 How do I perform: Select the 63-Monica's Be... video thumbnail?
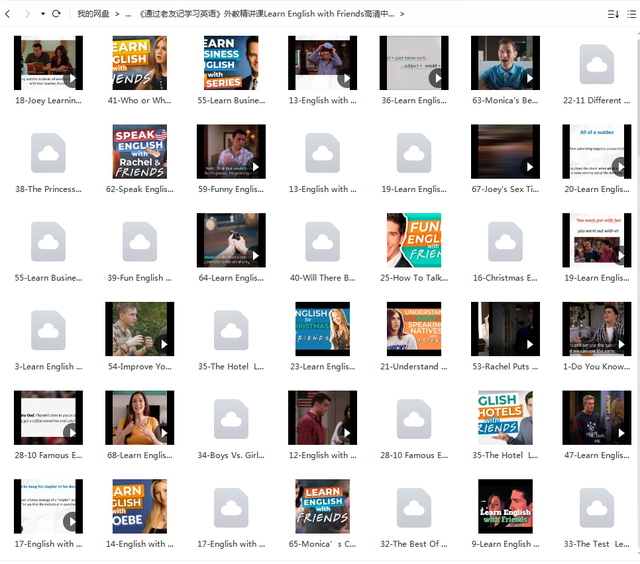505,63
